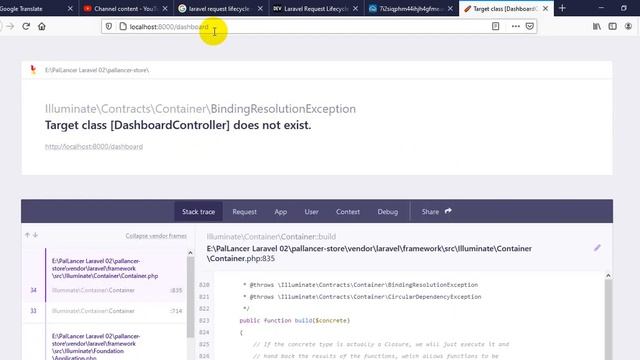Image resolution: width=640 pixels, height=360 pixels.
Task: Open the Debug tab
Action: pos(388,211)
